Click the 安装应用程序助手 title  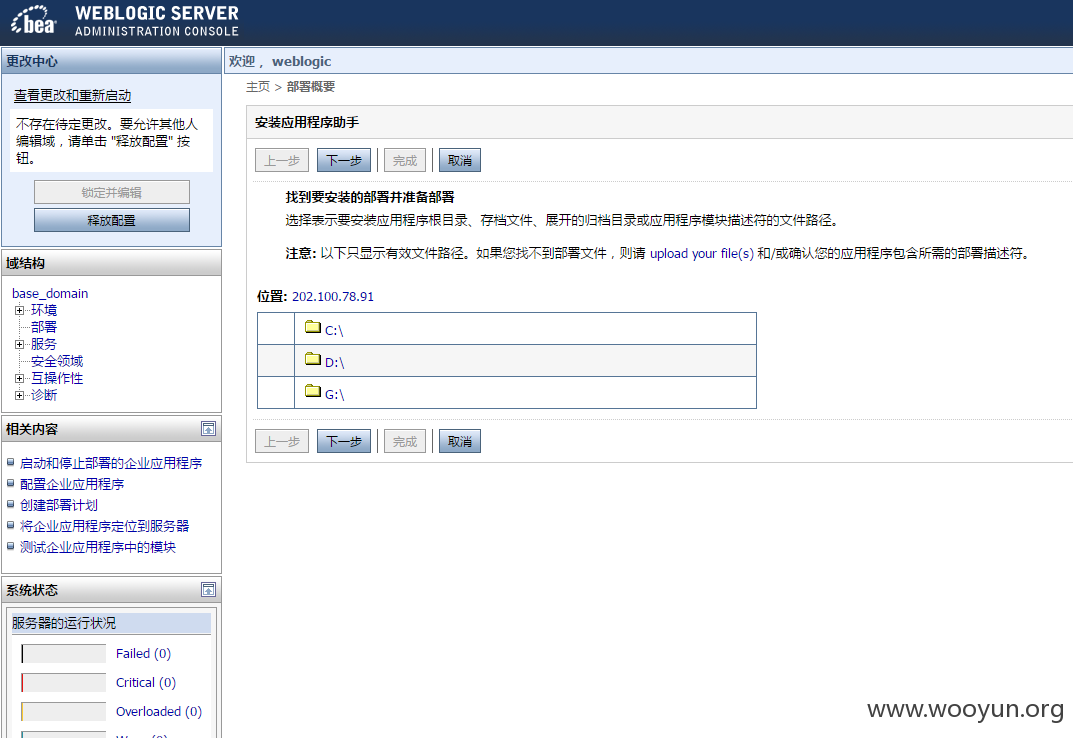click(307, 123)
